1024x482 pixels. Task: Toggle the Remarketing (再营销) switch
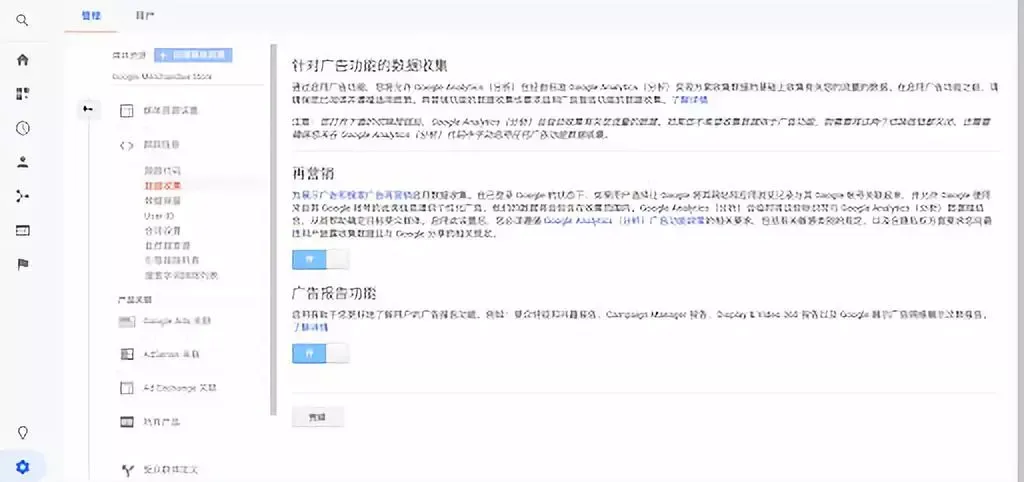320,259
